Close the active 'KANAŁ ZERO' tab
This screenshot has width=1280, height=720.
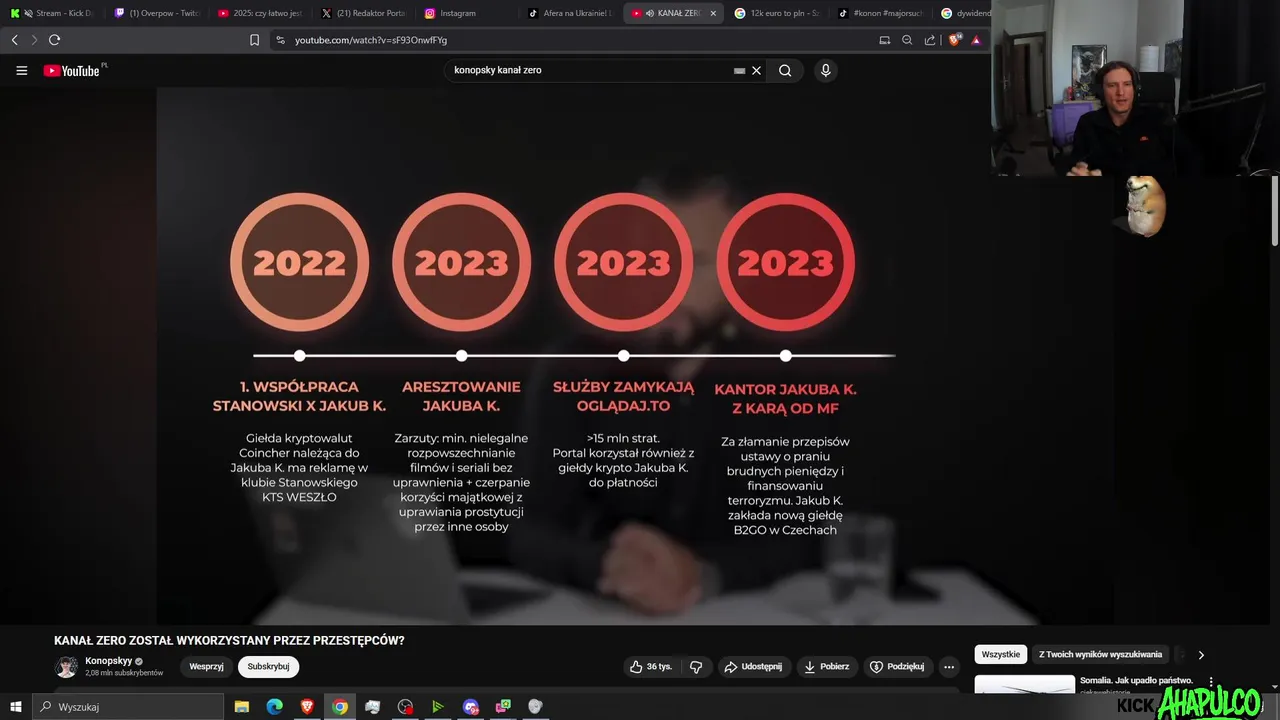[713, 13]
